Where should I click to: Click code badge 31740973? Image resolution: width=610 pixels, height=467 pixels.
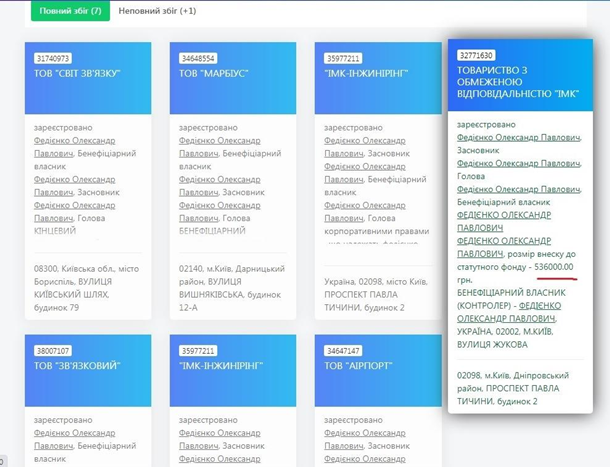52,59
